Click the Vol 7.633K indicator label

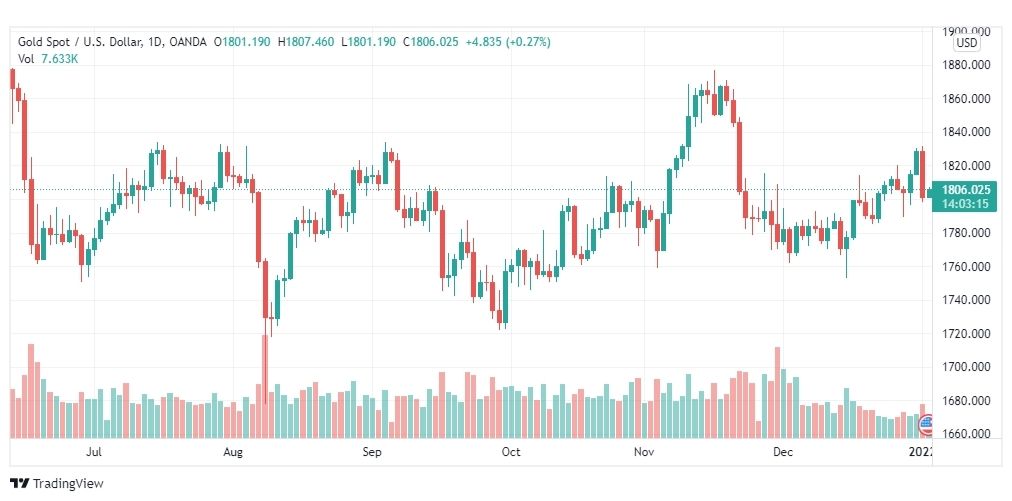coord(47,58)
